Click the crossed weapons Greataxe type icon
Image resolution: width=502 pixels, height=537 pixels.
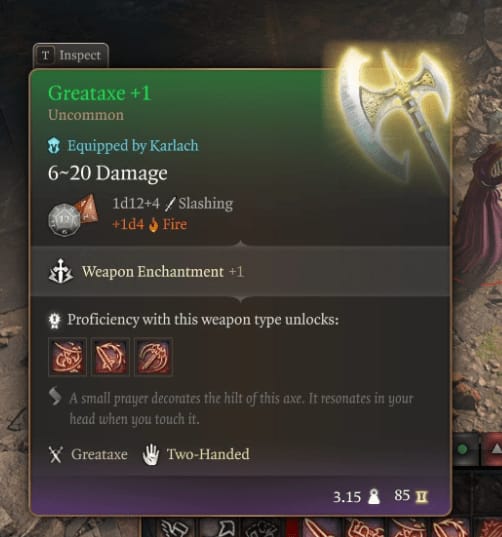(x=55, y=455)
